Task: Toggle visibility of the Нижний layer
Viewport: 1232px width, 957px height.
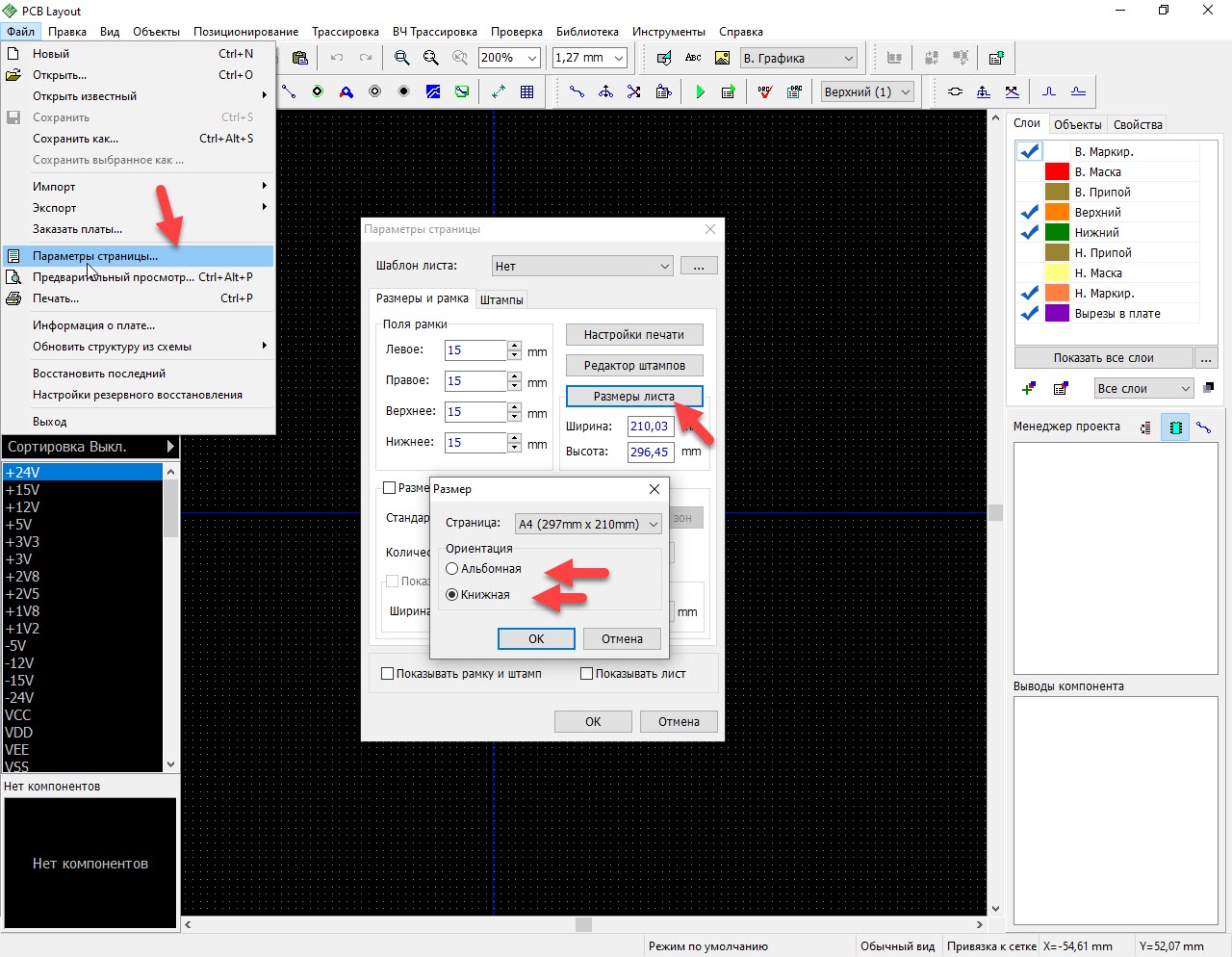Action: click(x=1030, y=232)
